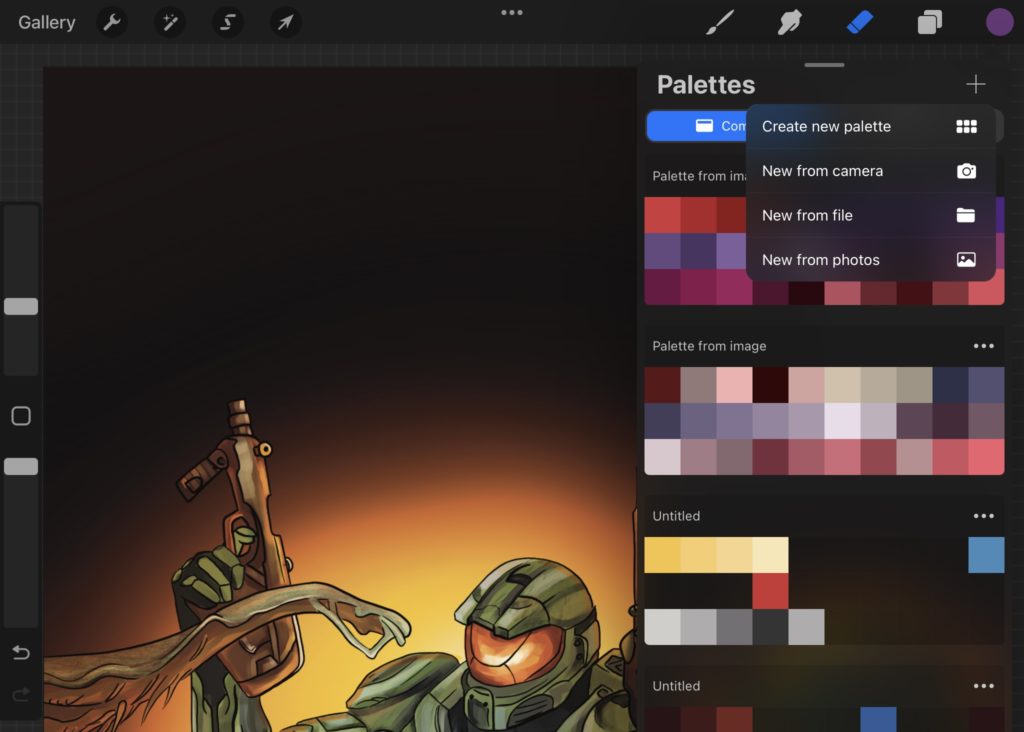Tap the redo arrow in the sidebar
The image size is (1024, 732).
(x=21, y=694)
